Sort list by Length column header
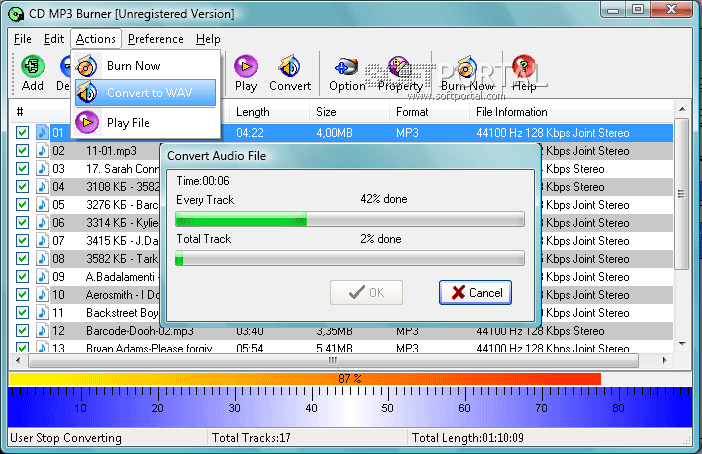 click(x=269, y=111)
